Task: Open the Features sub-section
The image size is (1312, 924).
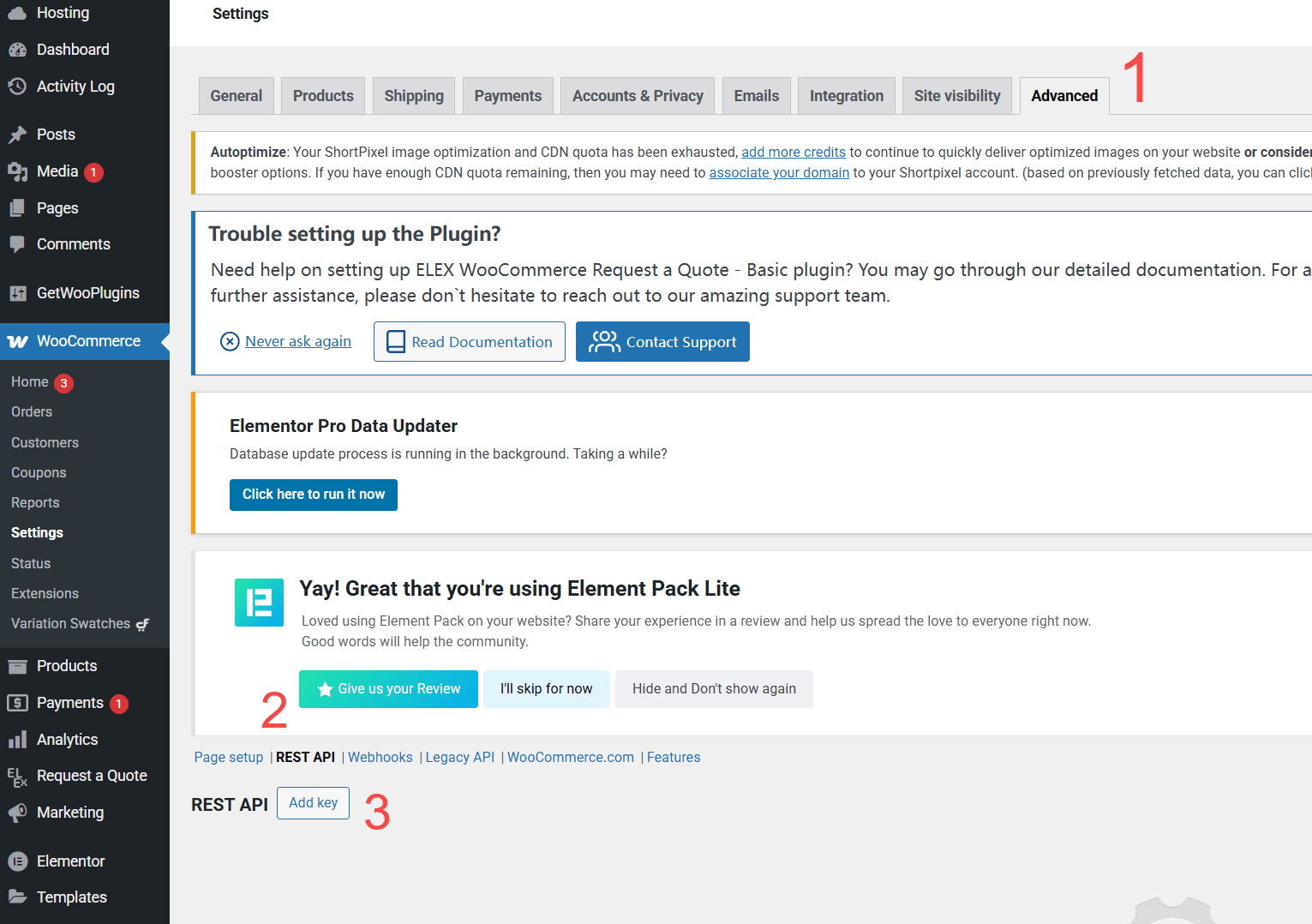Action: (674, 758)
